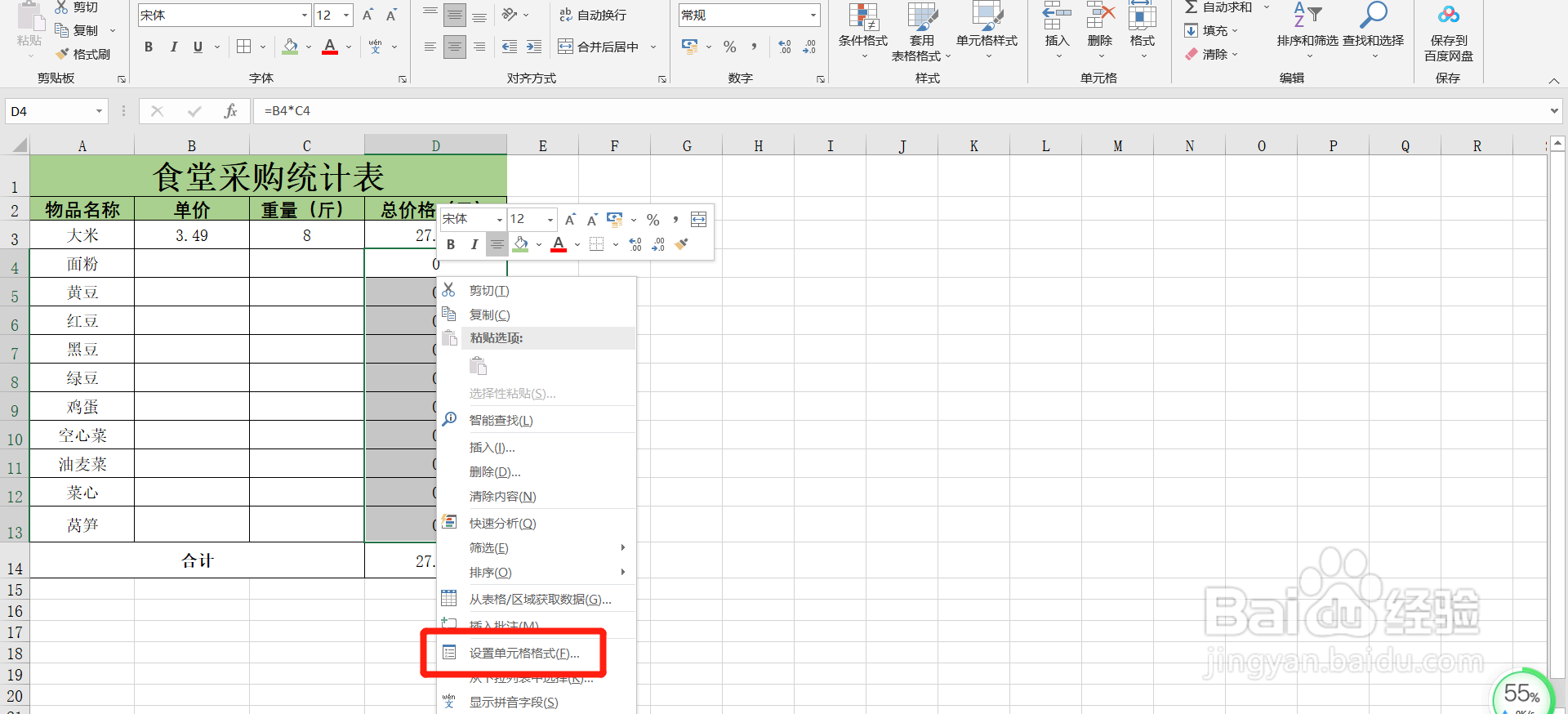This screenshot has width=1568, height=714.
Task: Click percent style in the mini toolbar
Action: (x=653, y=219)
